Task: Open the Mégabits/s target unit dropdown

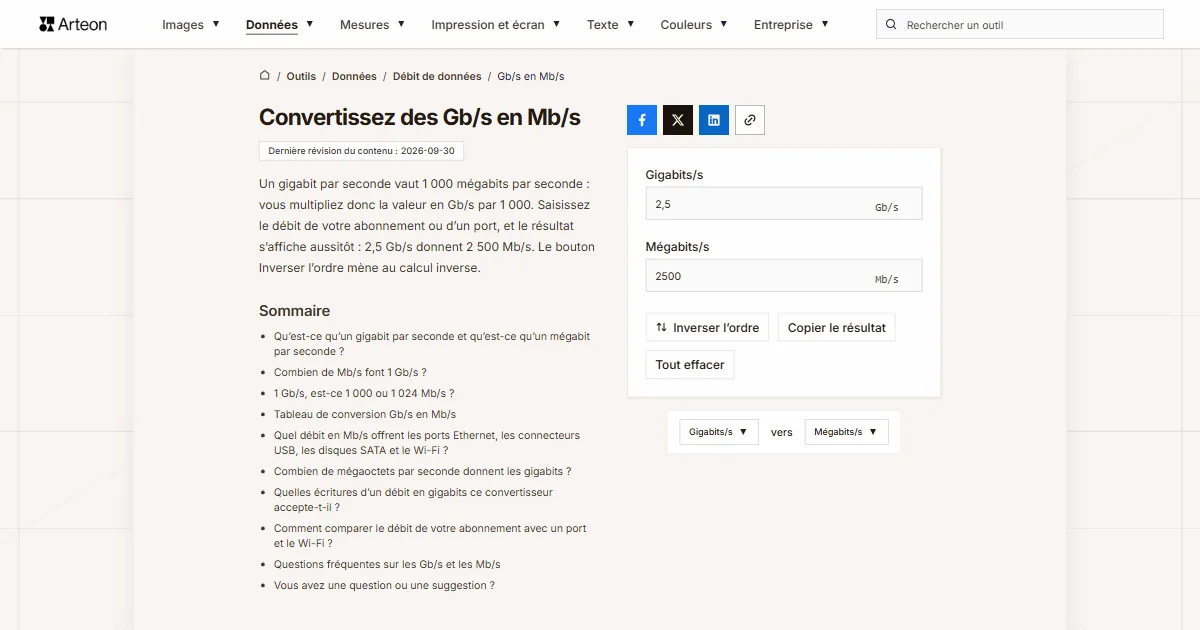Action: pos(846,432)
